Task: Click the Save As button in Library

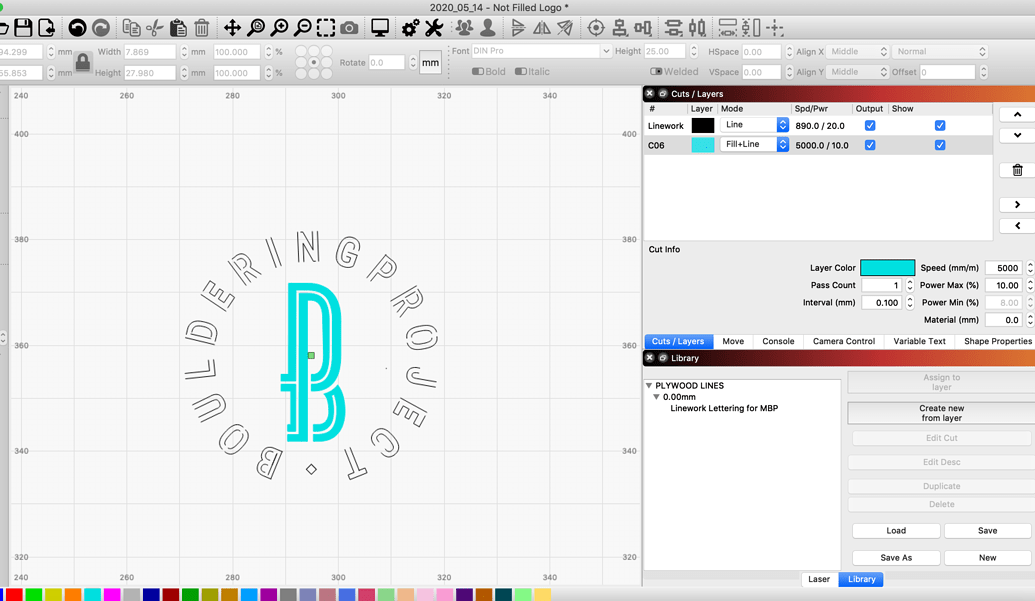Action: point(895,557)
